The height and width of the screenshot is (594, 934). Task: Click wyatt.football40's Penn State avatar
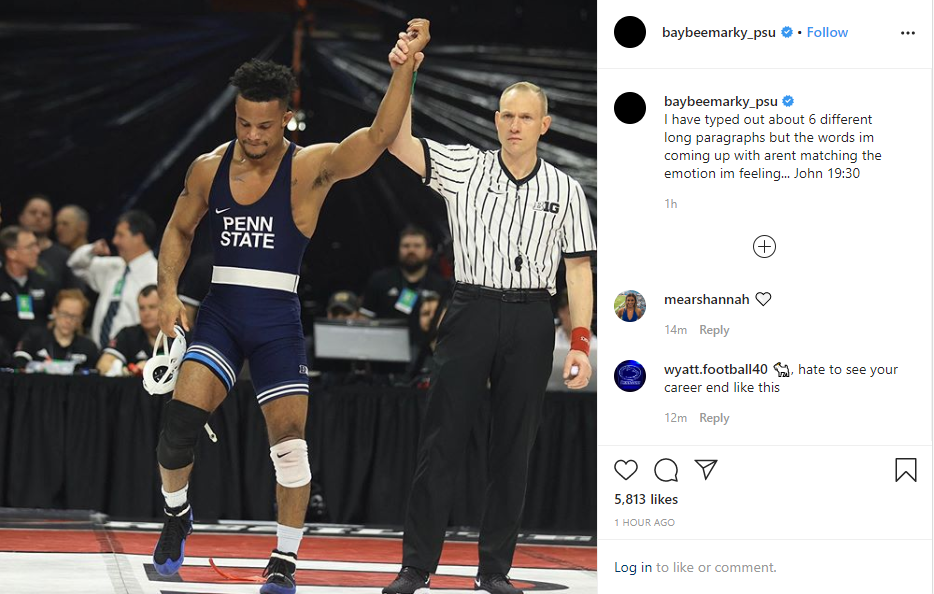[630, 376]
